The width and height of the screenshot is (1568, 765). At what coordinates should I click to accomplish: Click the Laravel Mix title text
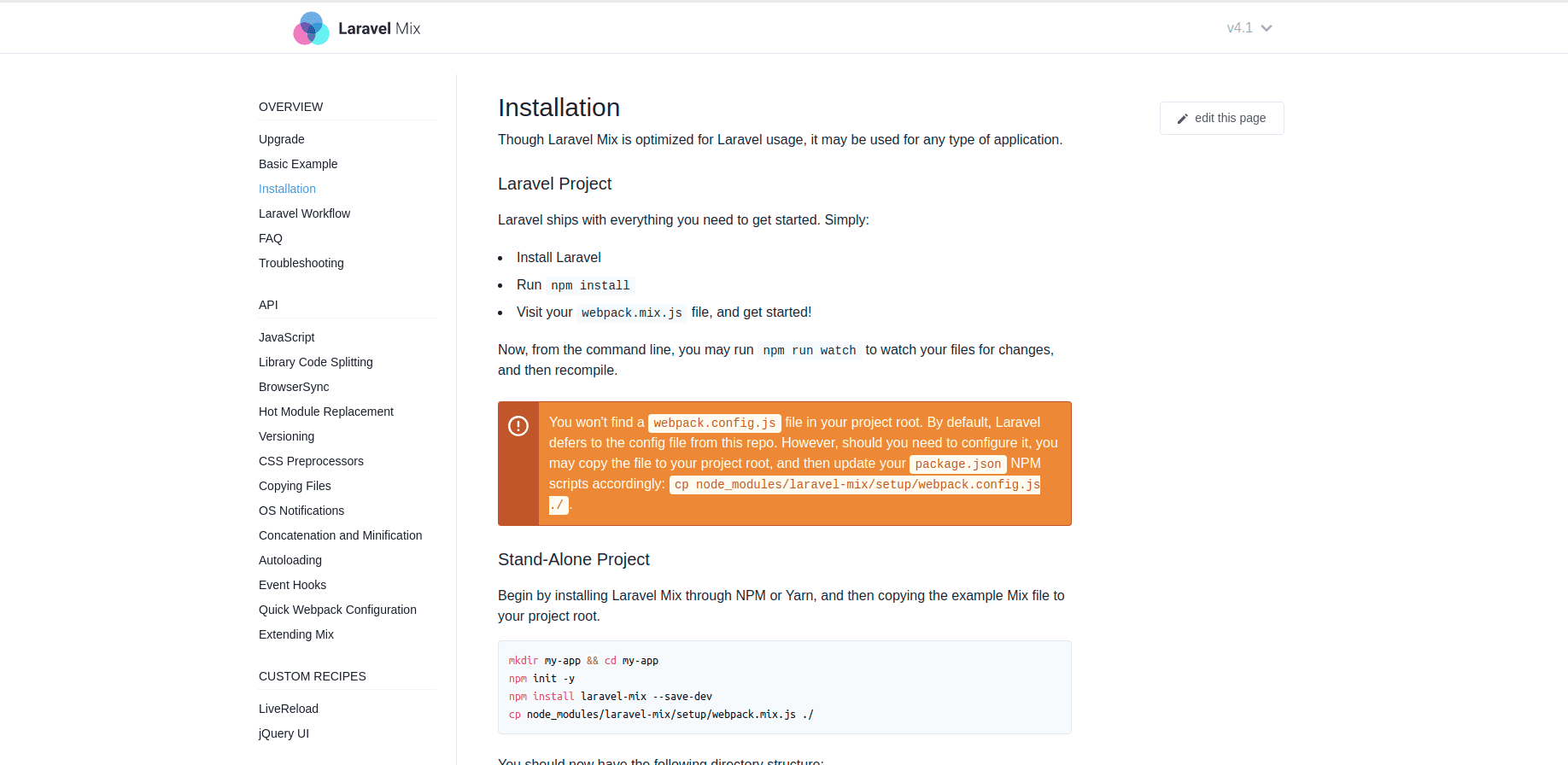tap(379, 28)
